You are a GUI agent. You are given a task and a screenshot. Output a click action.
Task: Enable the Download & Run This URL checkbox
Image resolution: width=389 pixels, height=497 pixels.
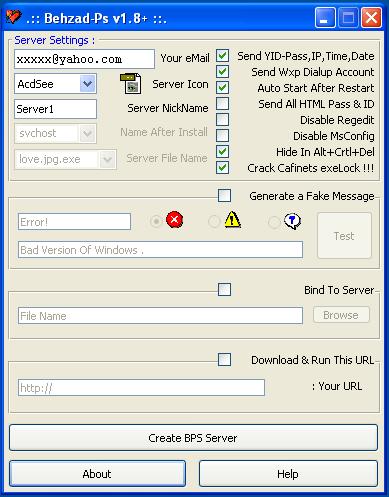pos(224,360)
